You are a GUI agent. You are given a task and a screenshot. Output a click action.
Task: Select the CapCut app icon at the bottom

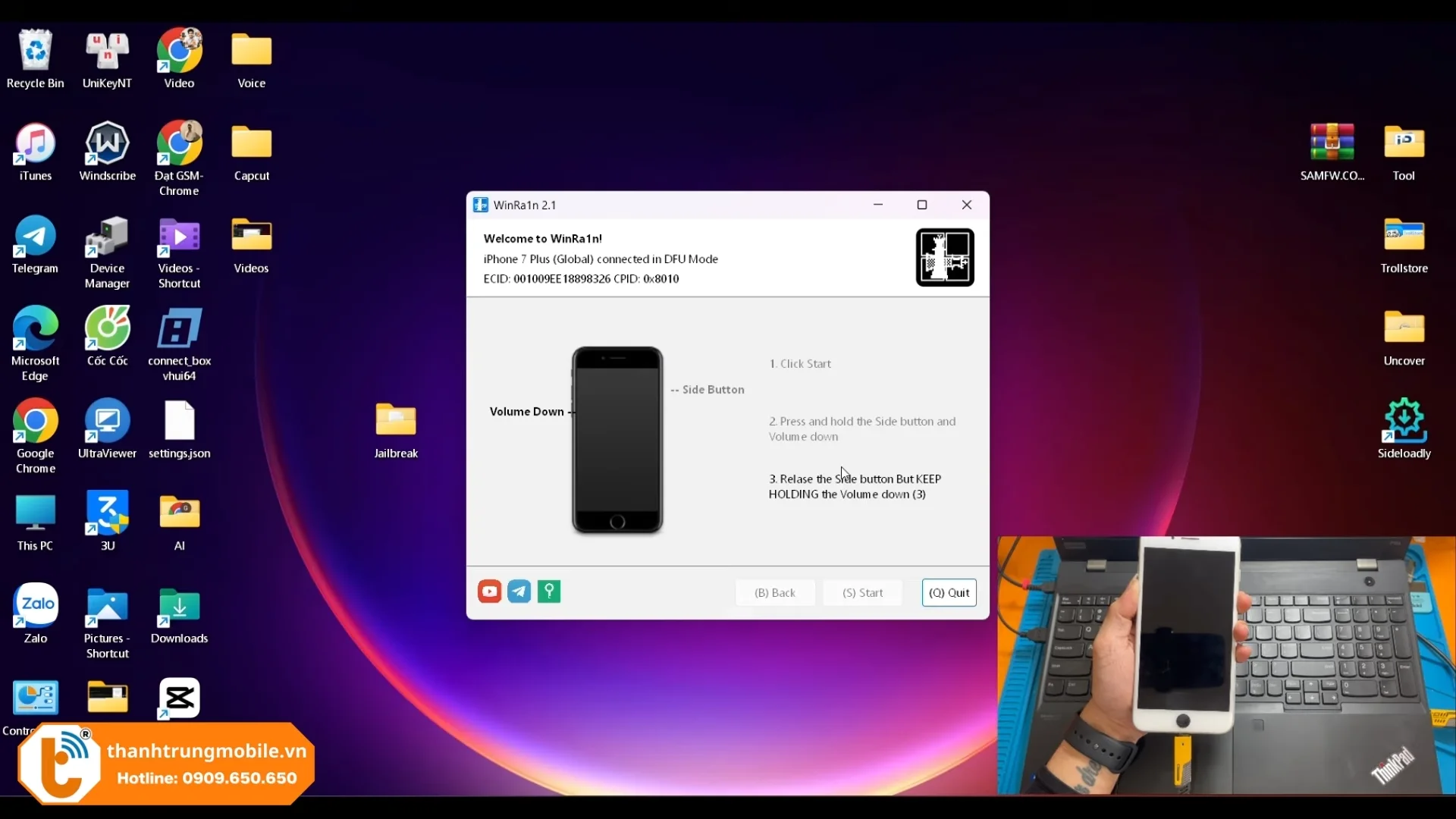[180, 698]
